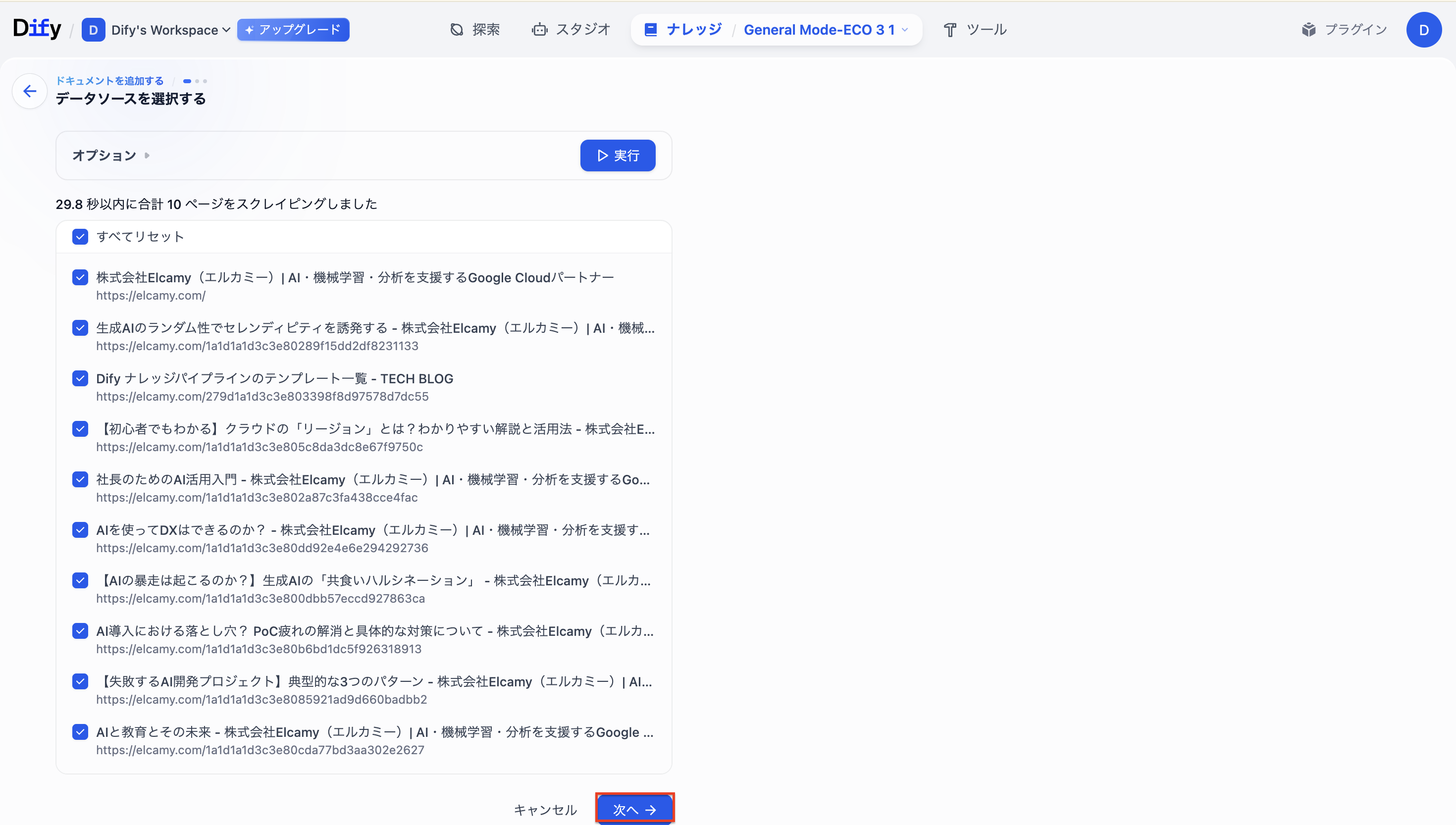The image size is (1456, 825).
Task: Click the 探索 explore compass icon
Action: (457, 30)
